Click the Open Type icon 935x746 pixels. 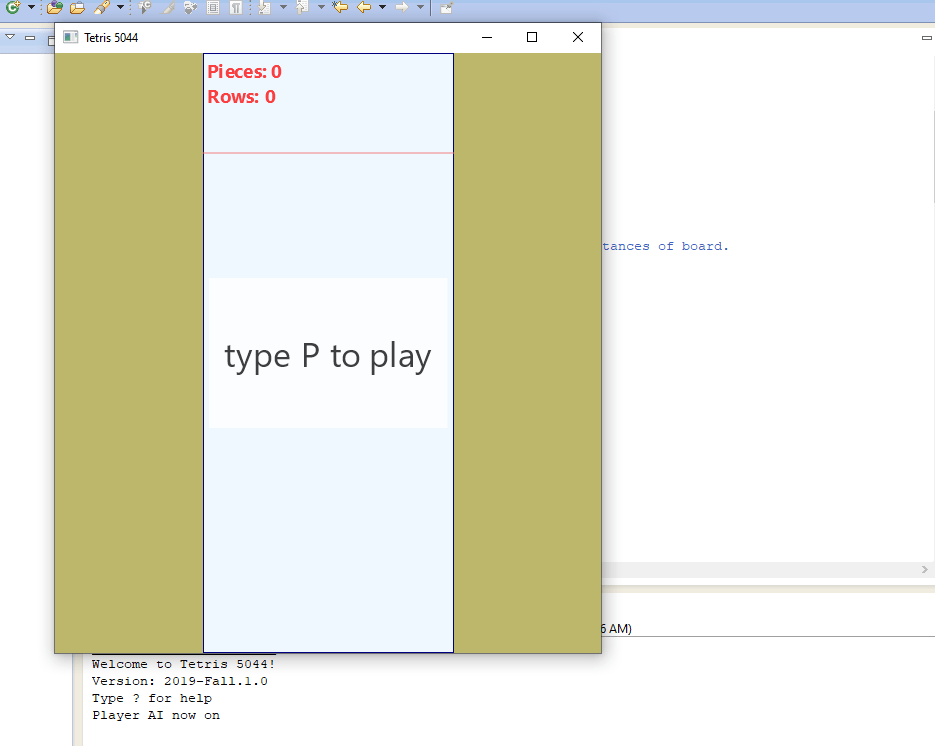[55, 7]
